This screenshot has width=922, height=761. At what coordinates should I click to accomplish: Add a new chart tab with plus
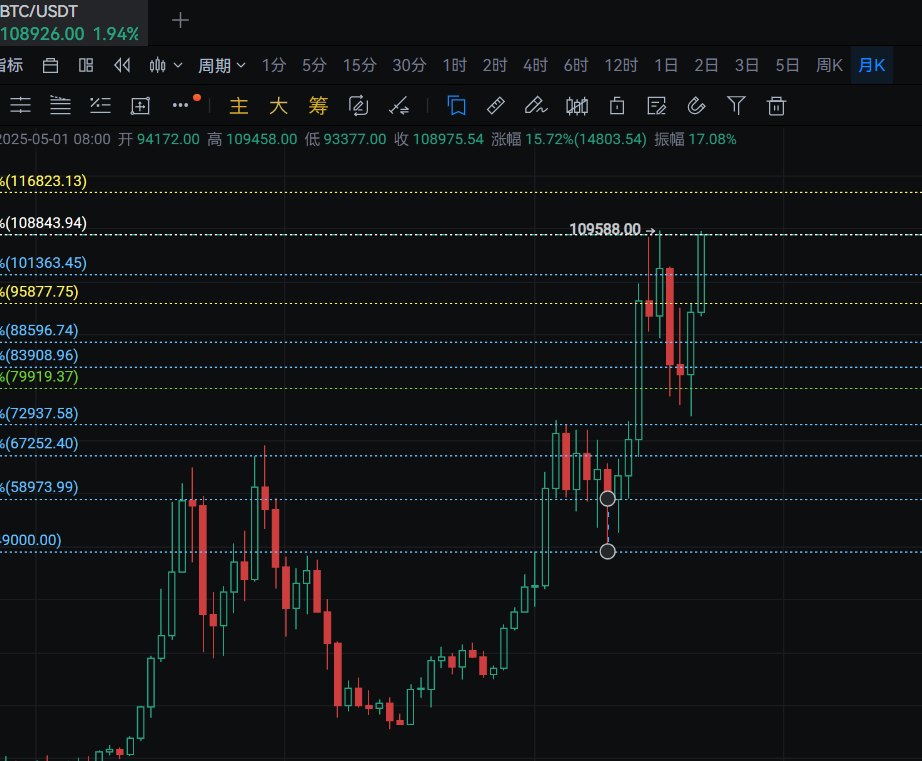[x=181, y=21]
